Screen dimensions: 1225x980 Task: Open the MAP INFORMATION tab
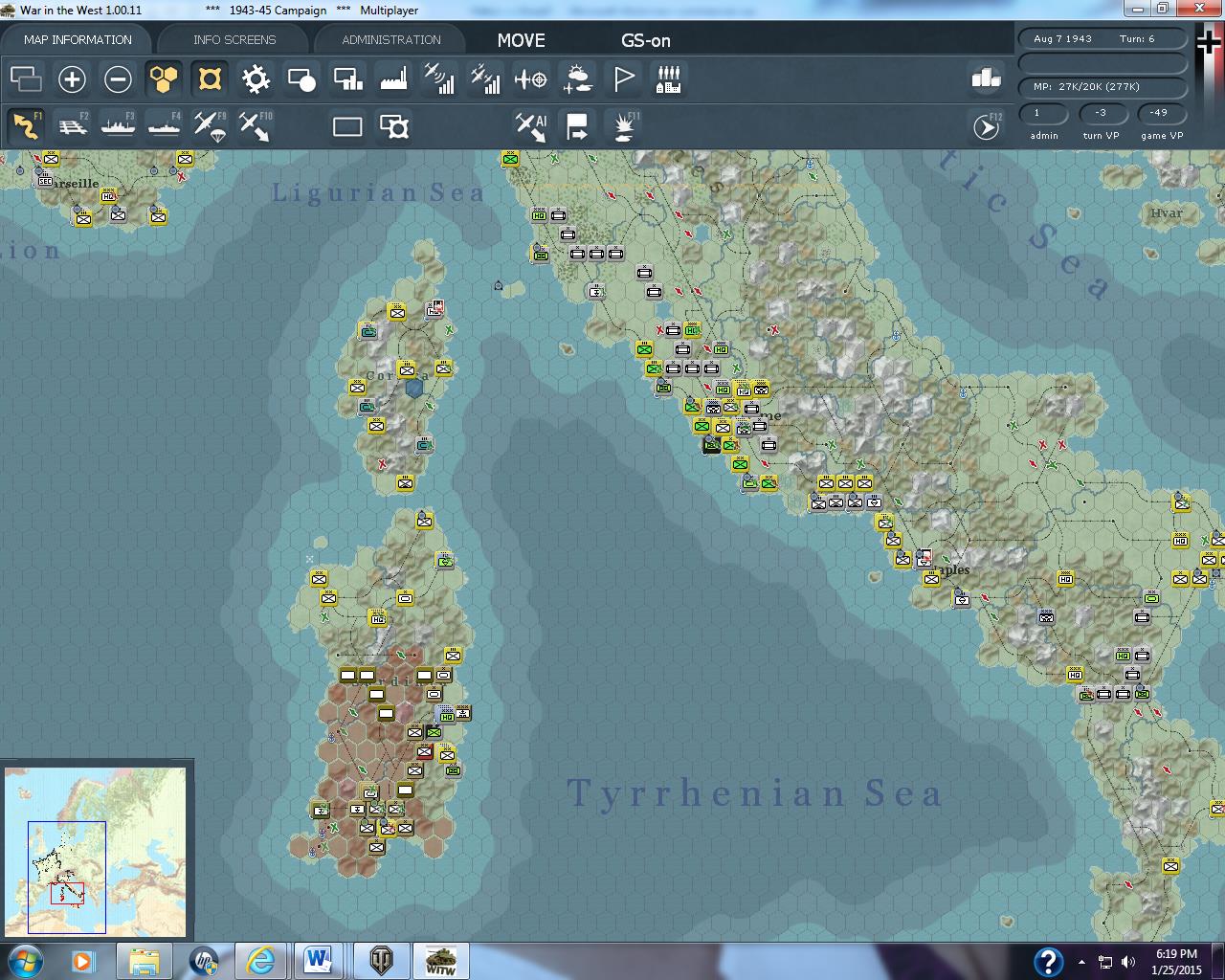pos(78,39)
